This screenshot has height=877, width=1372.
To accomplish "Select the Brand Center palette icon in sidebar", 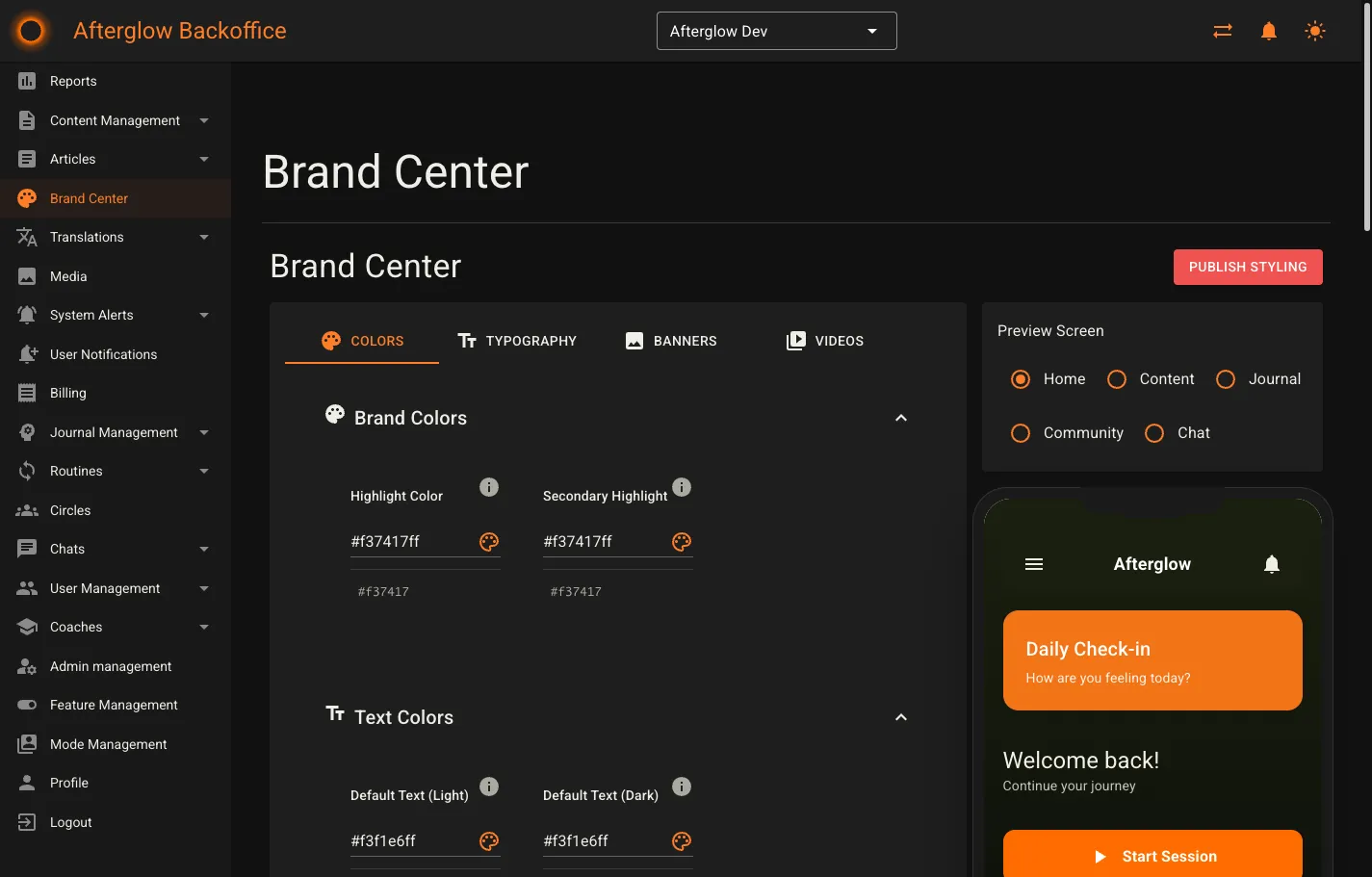I will (x=26, y=197).
